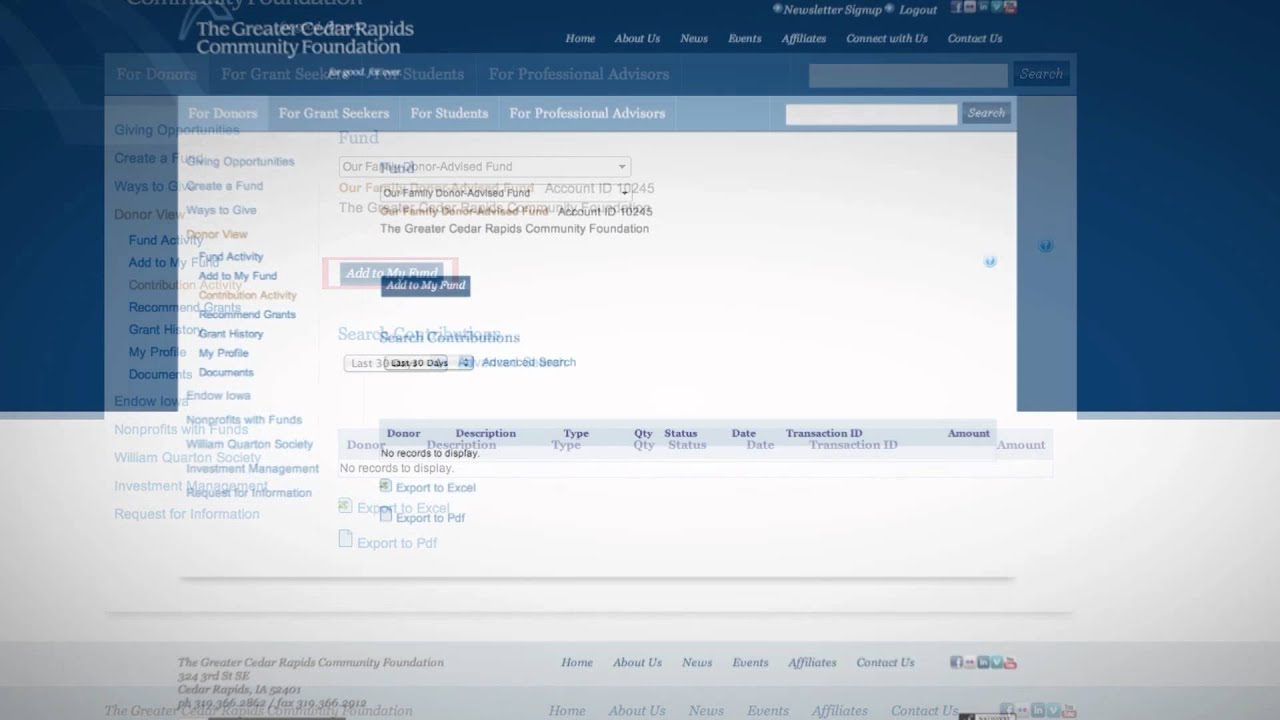The image size is (1280, 720).
Task: Click the Newsletter Signup link
Action: point(832,9)
